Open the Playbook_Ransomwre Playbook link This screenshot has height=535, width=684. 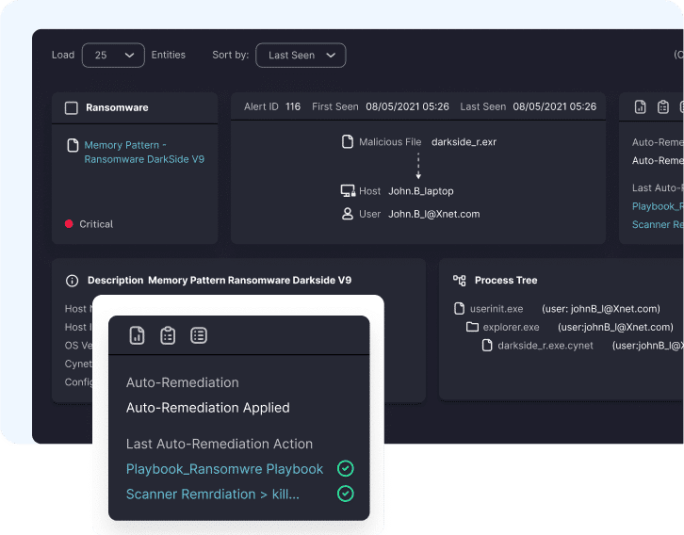[x=224, y=469]
